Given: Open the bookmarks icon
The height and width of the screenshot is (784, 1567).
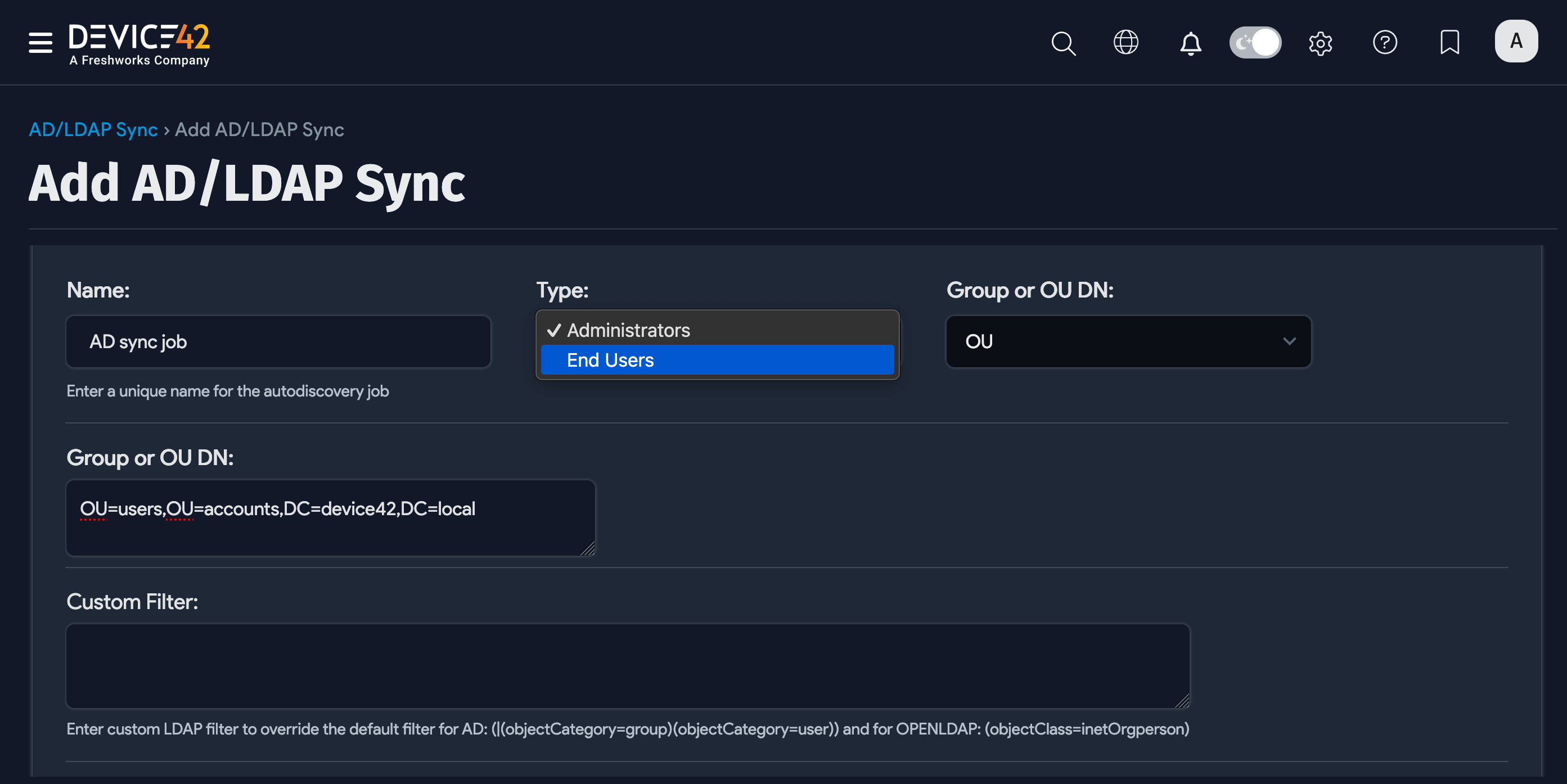Looking at the screenshot, I should coord(1449,42).
